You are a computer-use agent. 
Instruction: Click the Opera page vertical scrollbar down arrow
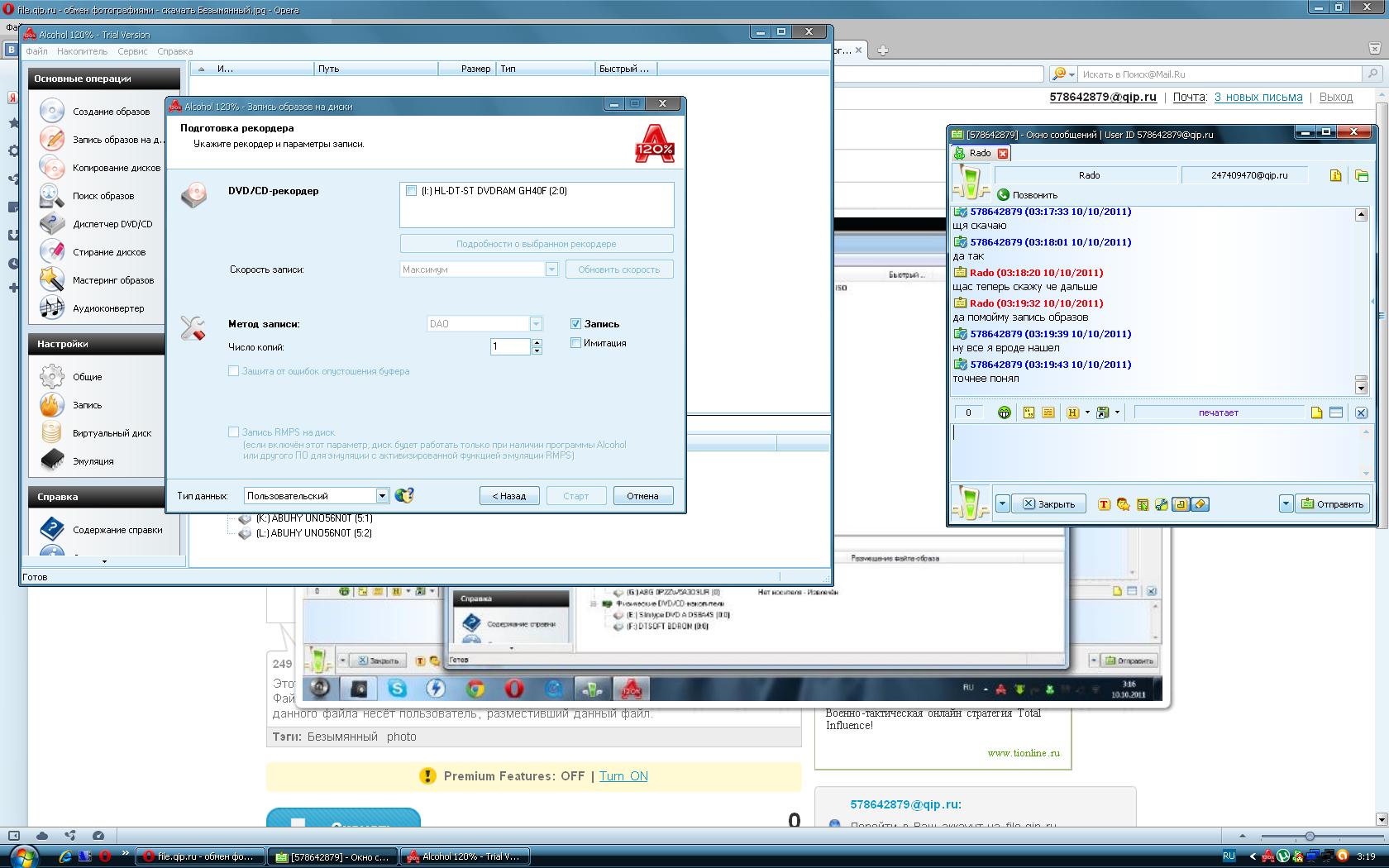click(x=1381, y=819)
